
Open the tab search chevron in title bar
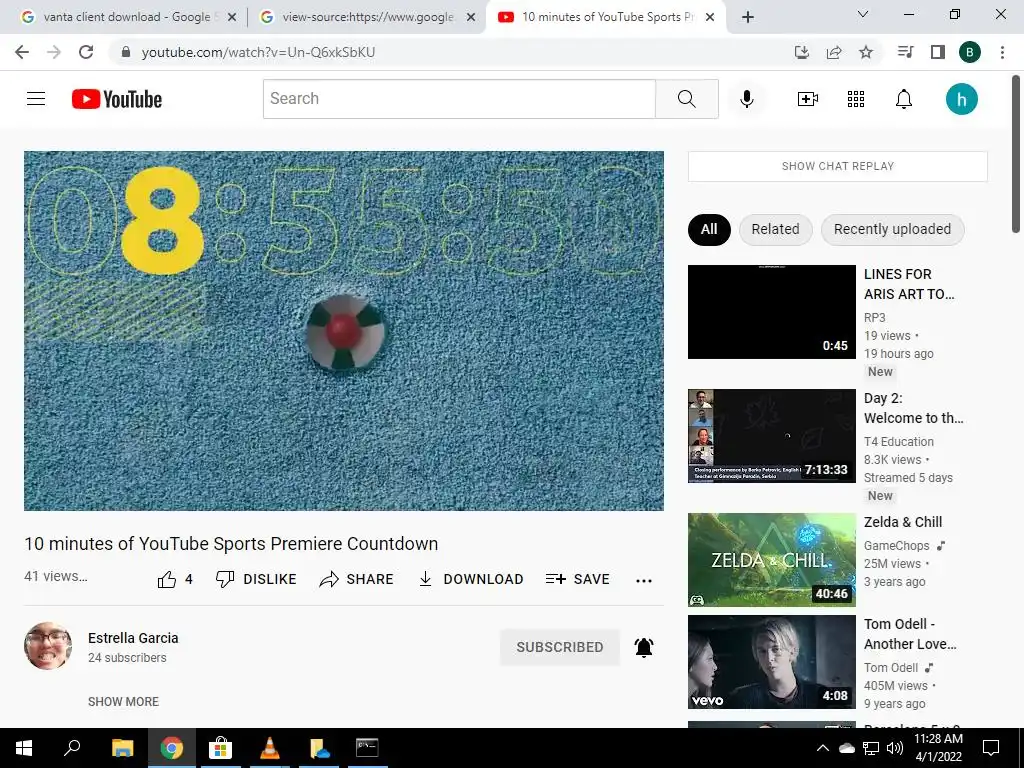pos(863,14)
